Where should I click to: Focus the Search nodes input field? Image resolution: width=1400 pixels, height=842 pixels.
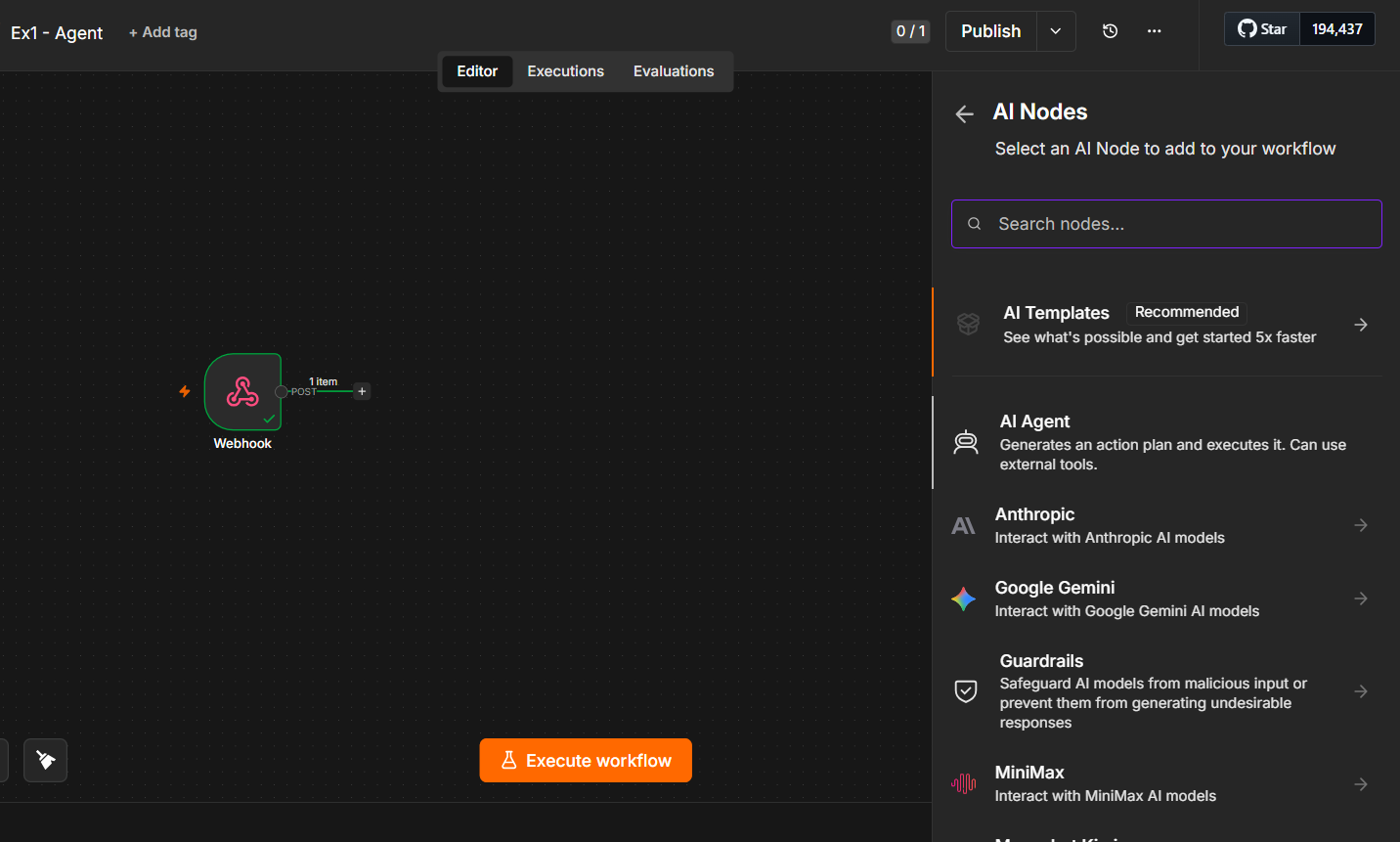click(1166, 224)
